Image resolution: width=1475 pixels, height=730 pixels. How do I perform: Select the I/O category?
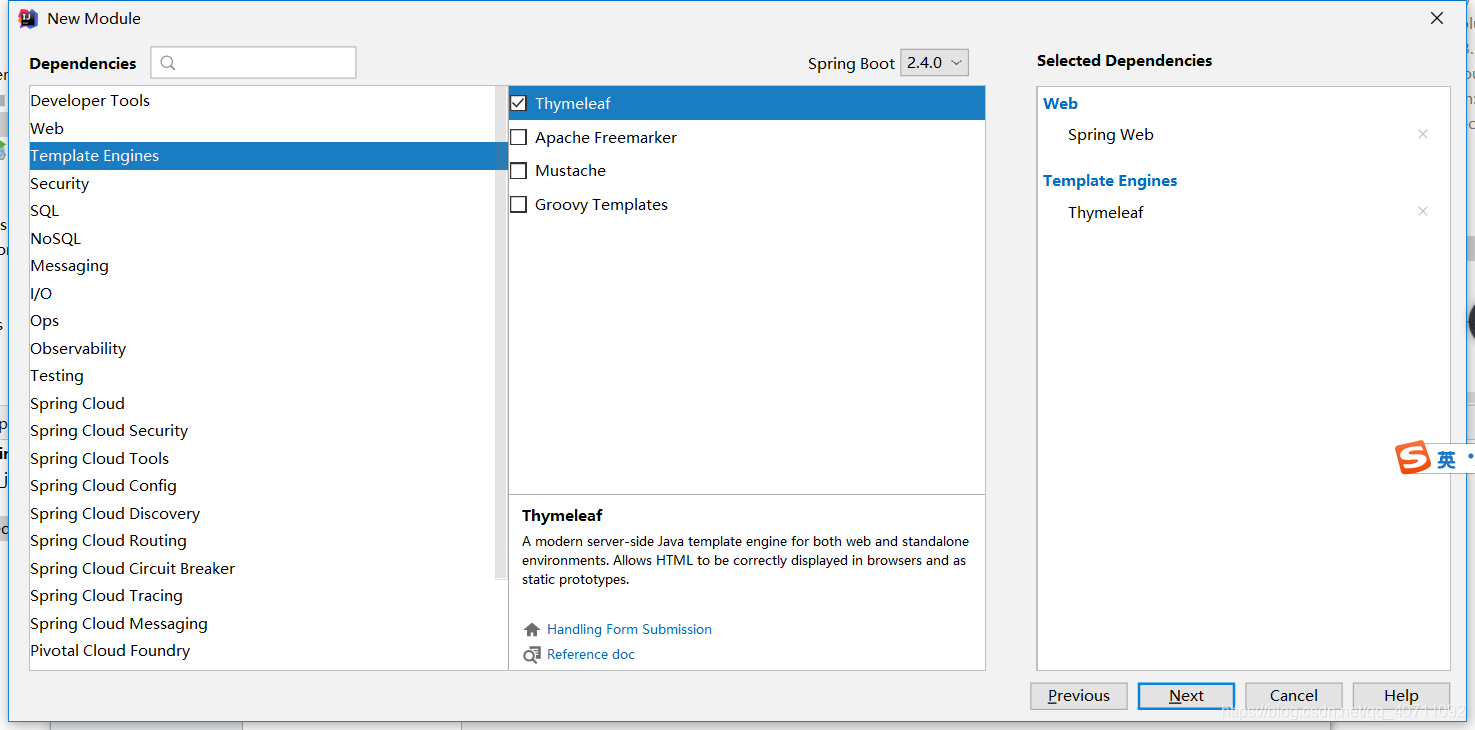pos(262,294)
